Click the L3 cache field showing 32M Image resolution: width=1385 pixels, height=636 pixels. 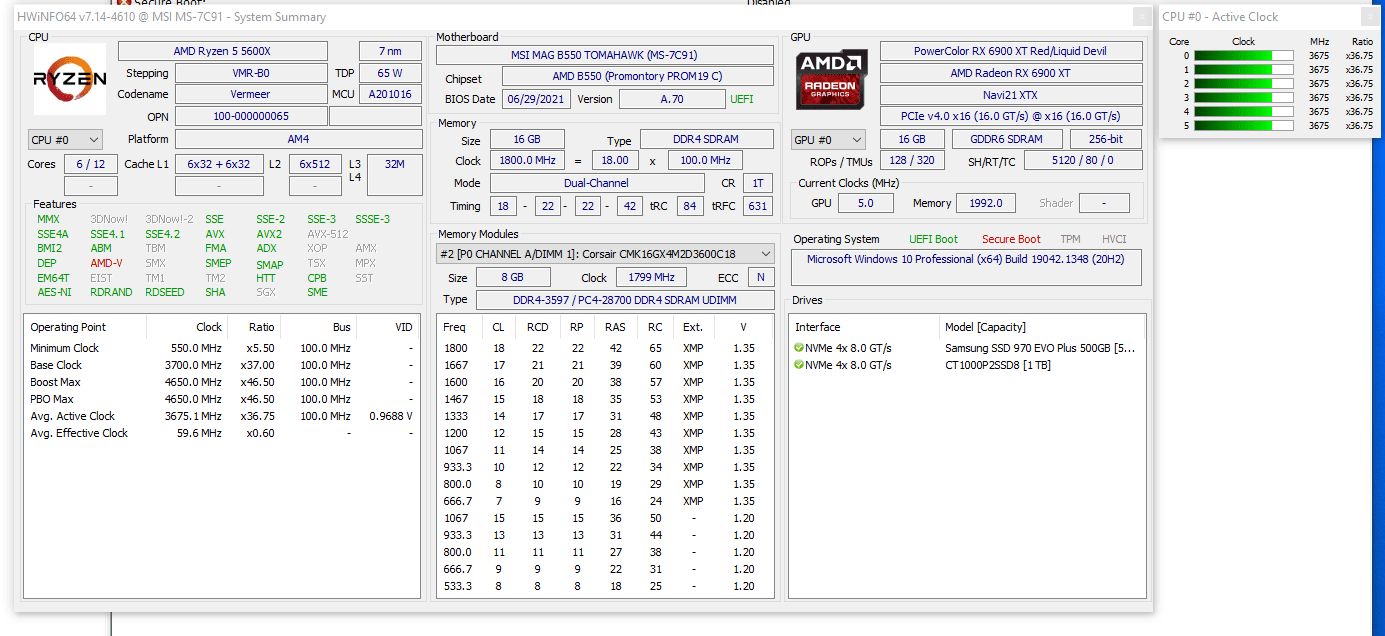pyautogui.click(x=394, y=175)
